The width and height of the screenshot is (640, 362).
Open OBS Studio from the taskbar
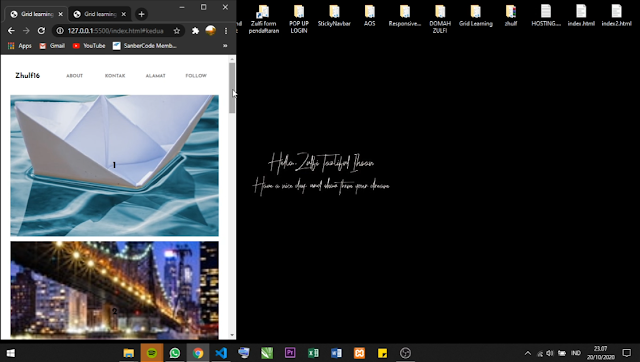click(405, 353)
